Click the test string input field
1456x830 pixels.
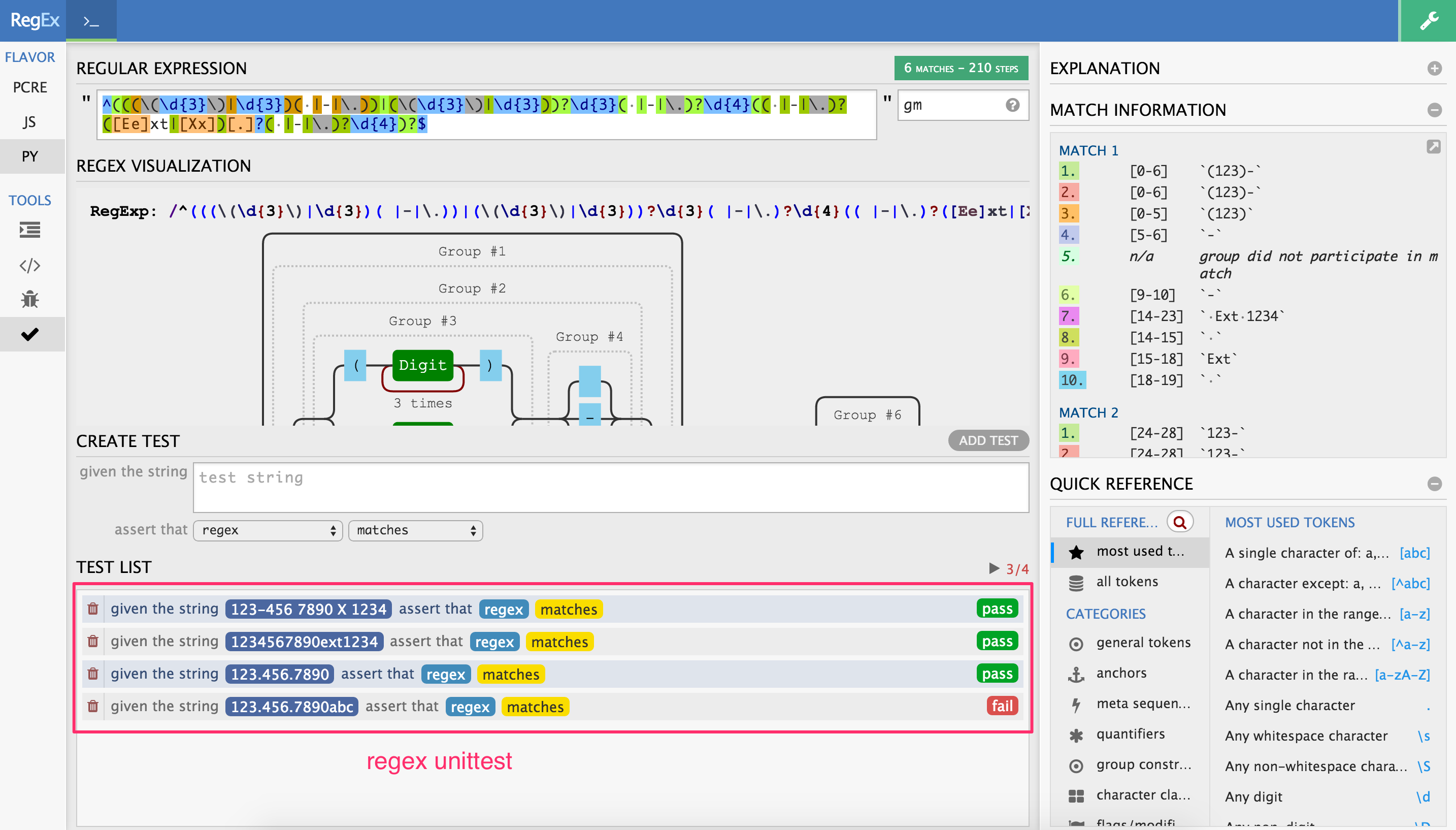611,488
